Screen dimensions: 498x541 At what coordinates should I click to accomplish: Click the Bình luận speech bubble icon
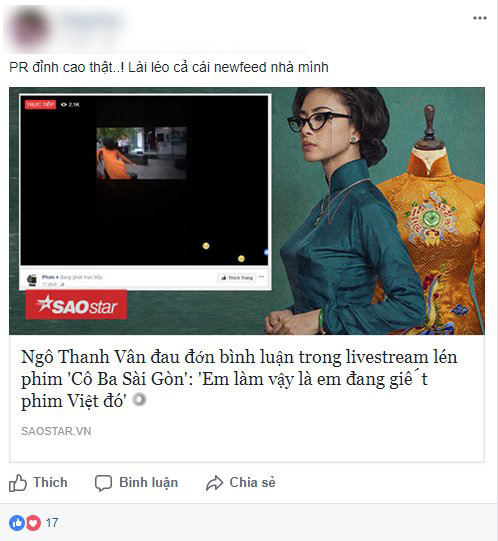click(103, 483)
